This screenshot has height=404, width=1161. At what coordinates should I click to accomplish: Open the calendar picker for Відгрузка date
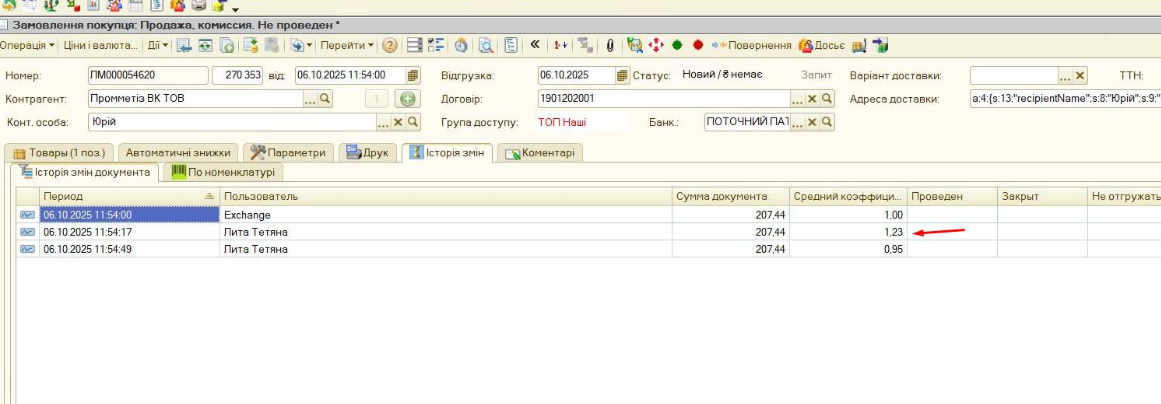click(x=622, y=75)
